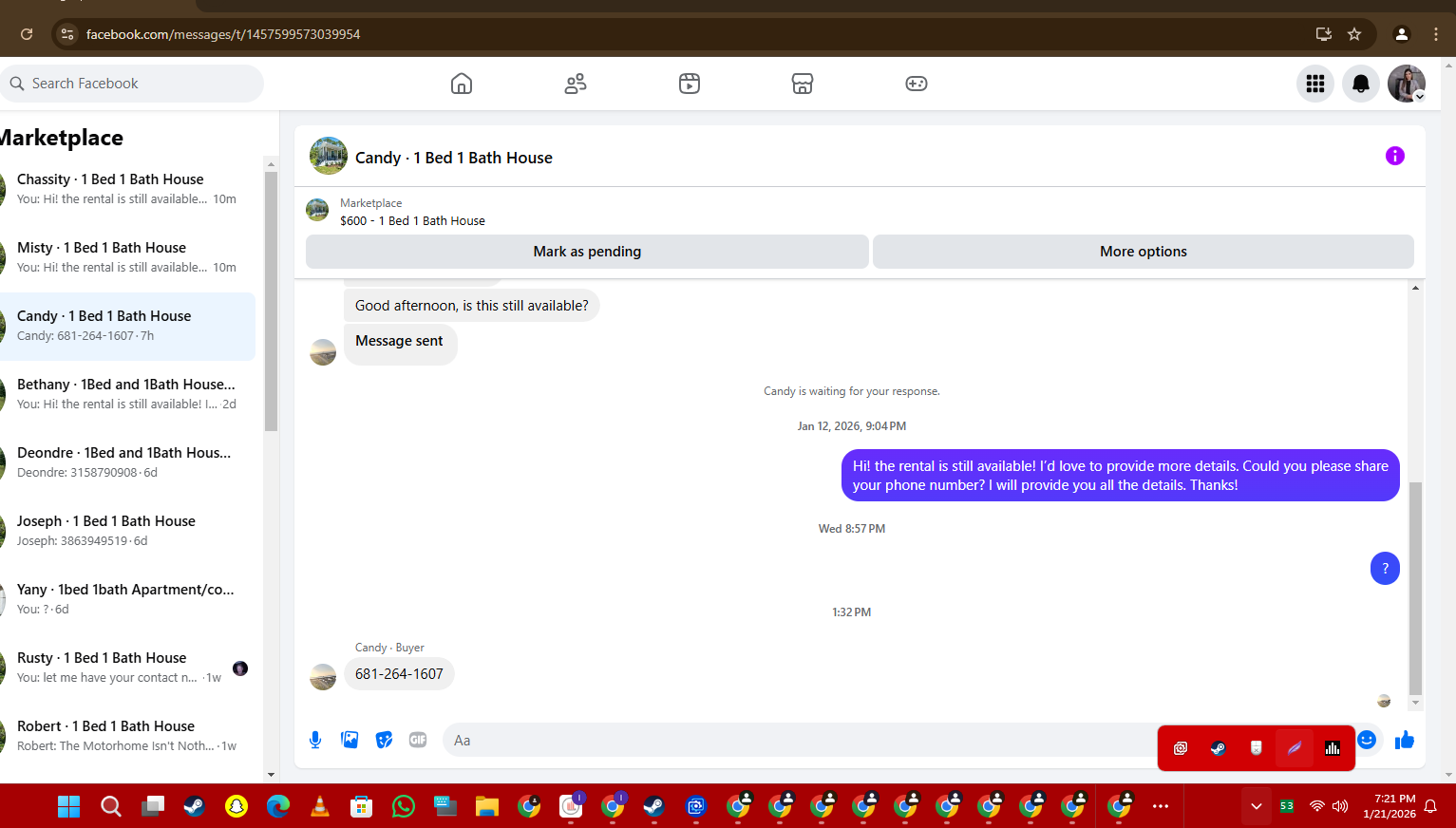Open the notifications bell icon
Image resolution: width=1456 pixels, height=828 pixels.
pos(1361,84)
